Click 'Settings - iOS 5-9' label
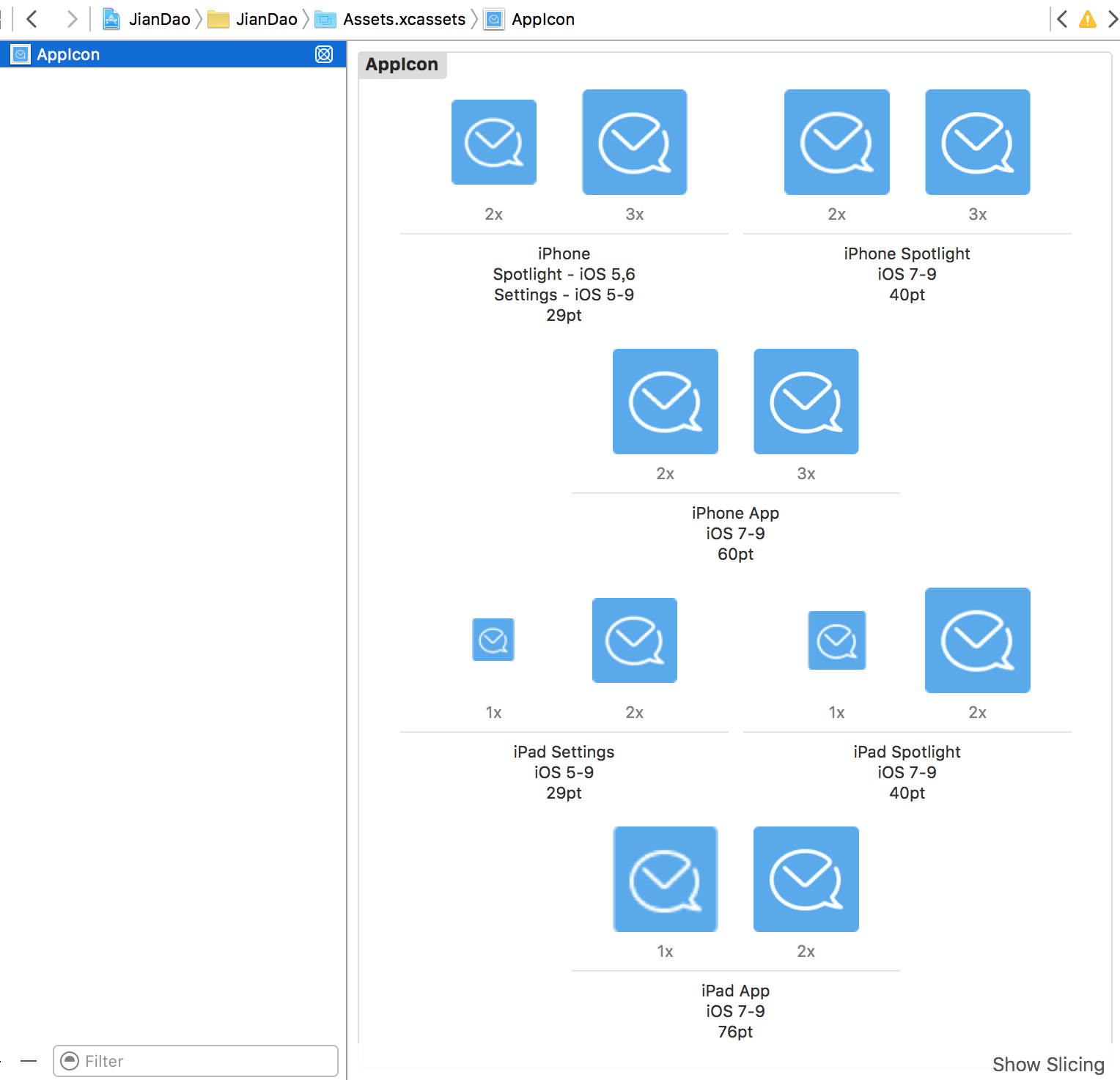Screen dimensions: 1120x1080 tap(564, 295)
